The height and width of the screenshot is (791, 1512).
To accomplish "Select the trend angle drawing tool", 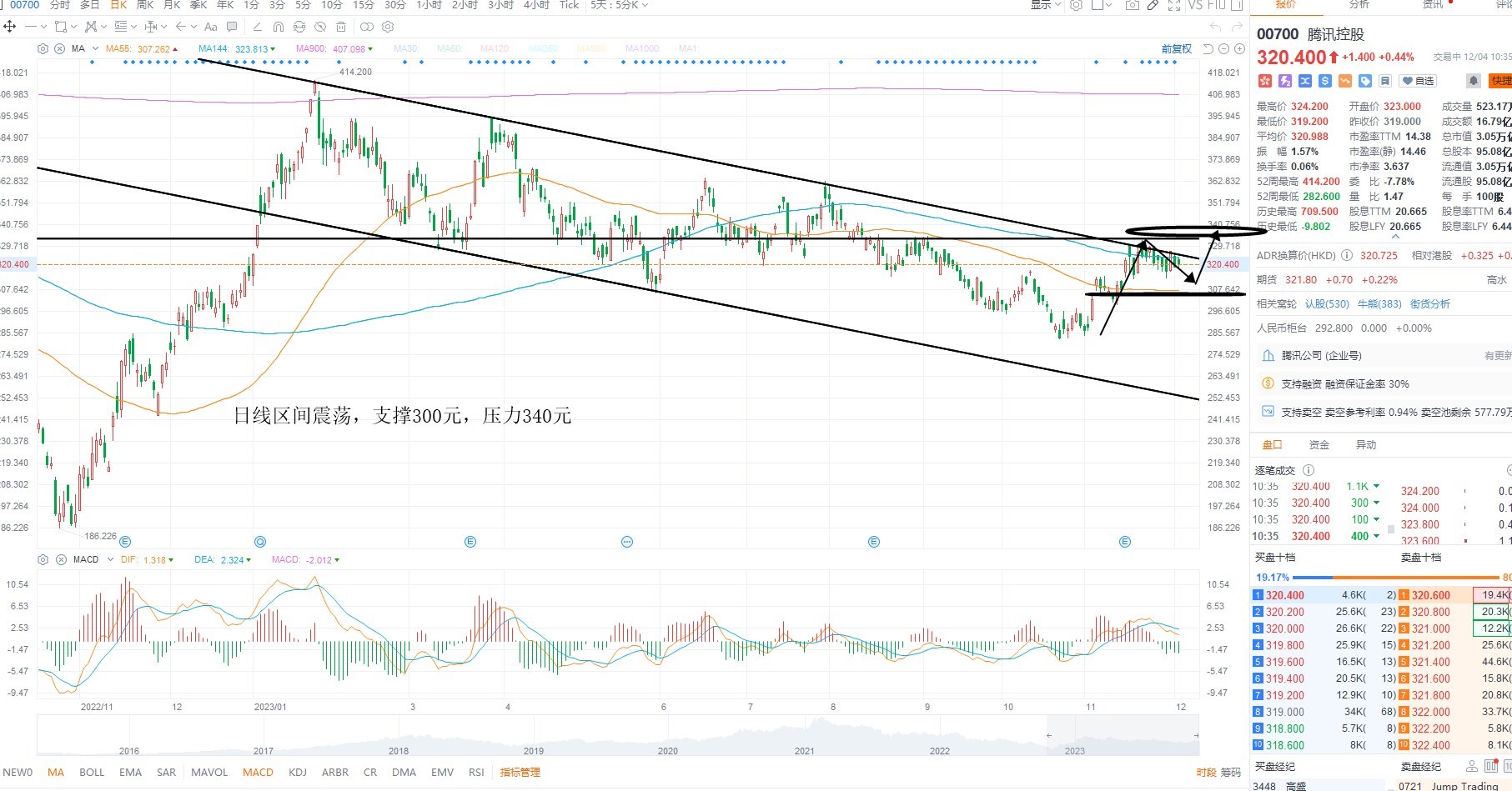I will coord(258,27).
